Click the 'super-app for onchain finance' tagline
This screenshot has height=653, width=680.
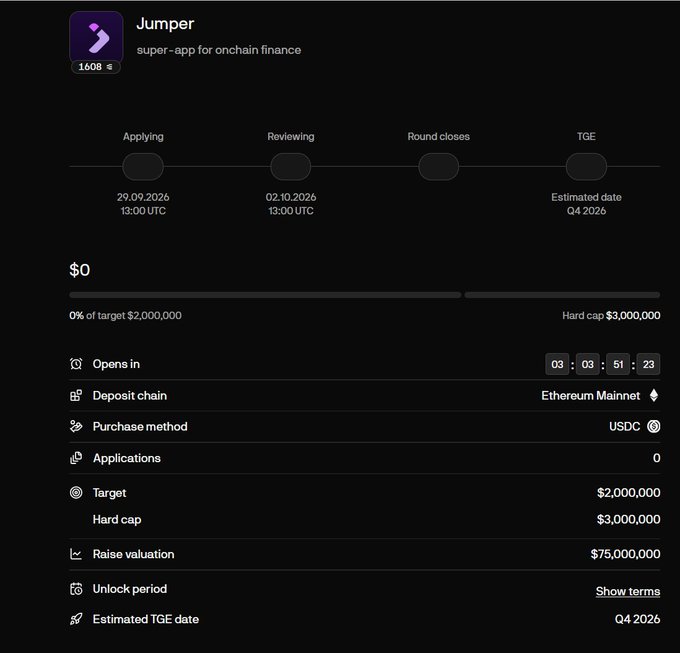pos(219,50)
